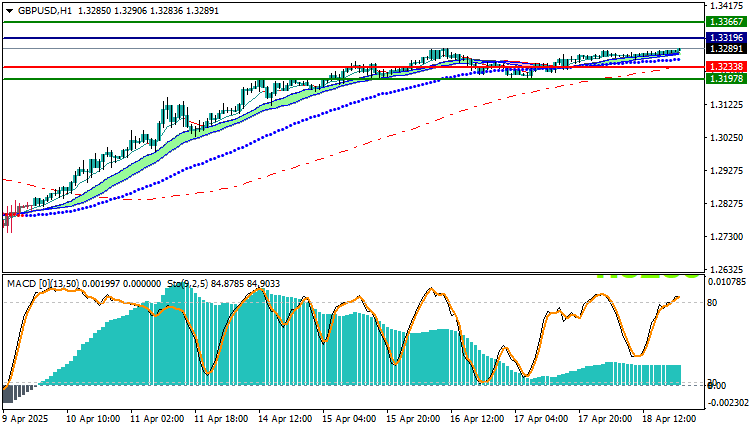Click the 1.29275 price scale value
This screenshot has height=430, width=750.
(x=727, y=171)
